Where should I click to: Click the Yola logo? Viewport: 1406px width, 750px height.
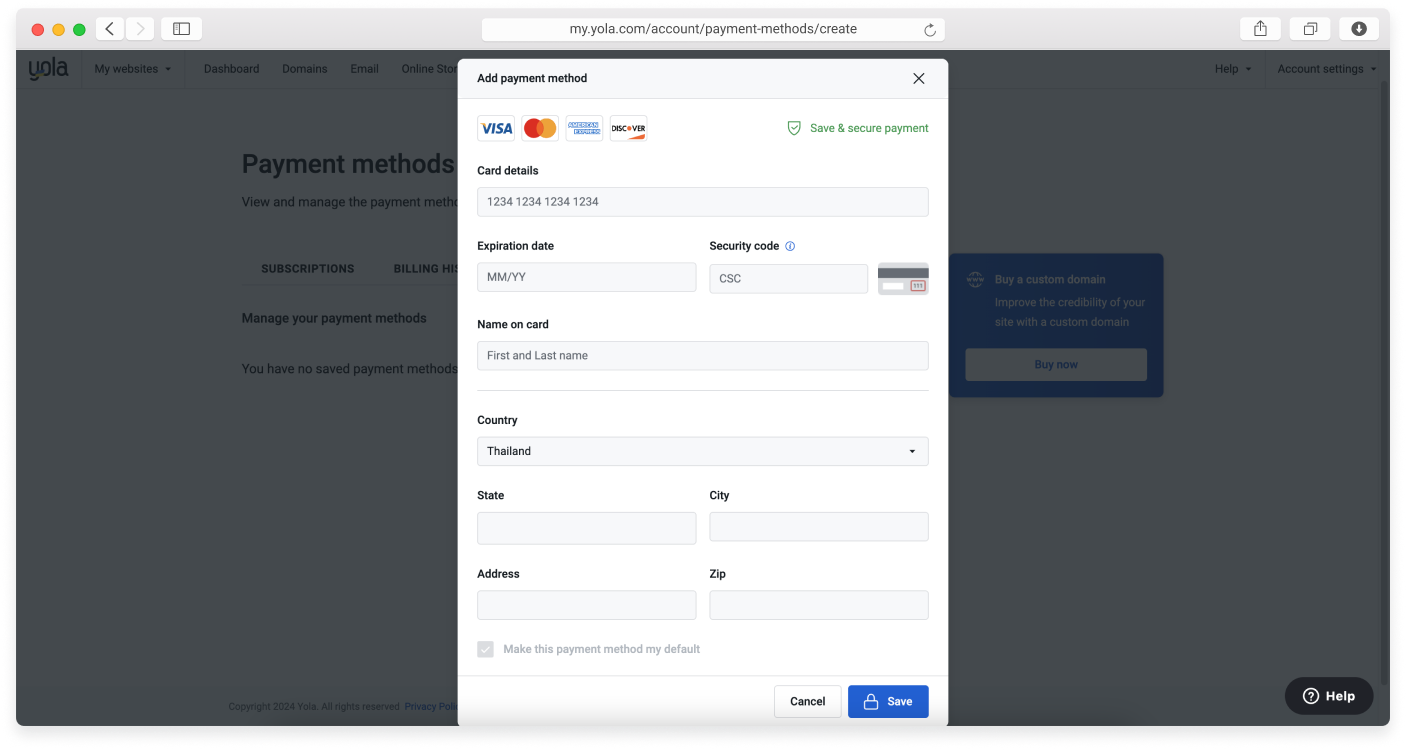coord(48,68)
